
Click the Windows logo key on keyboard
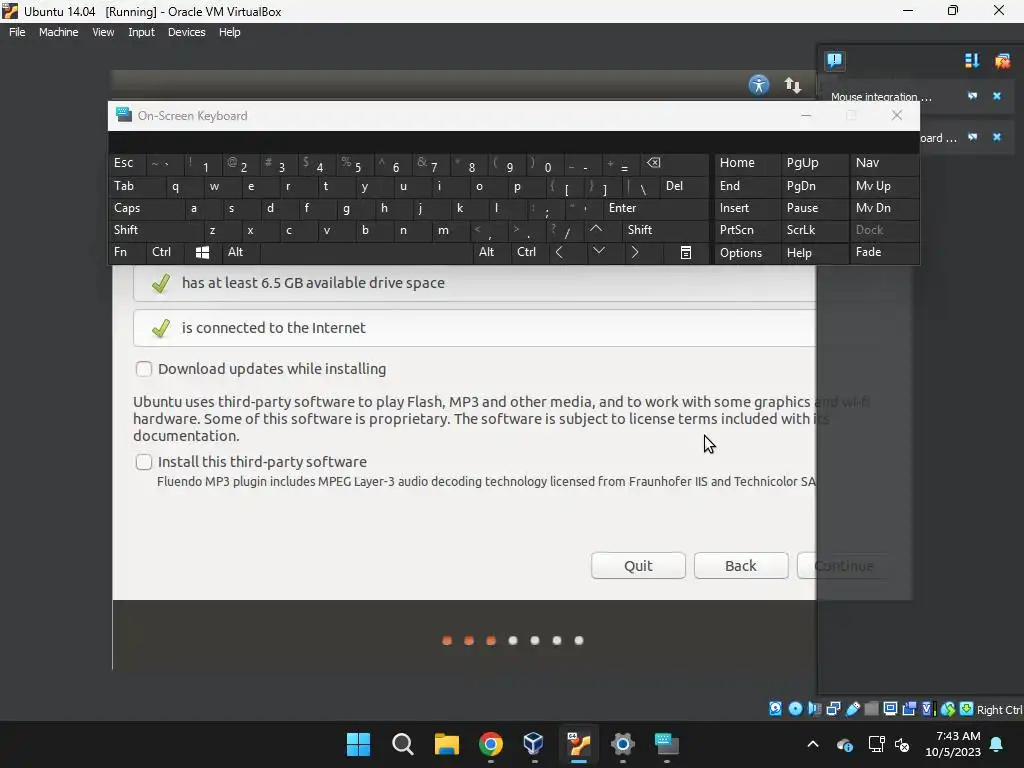(x=202, y=253)
